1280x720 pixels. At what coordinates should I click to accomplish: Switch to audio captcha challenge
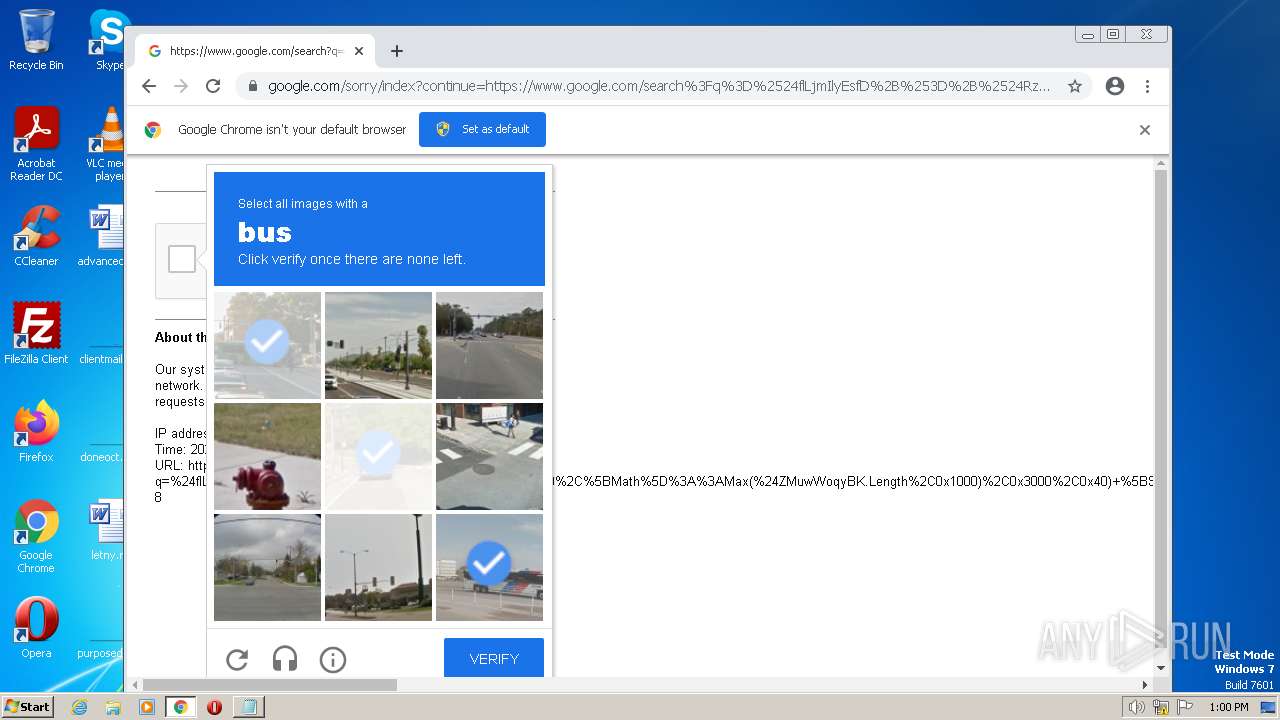point(285,659)
